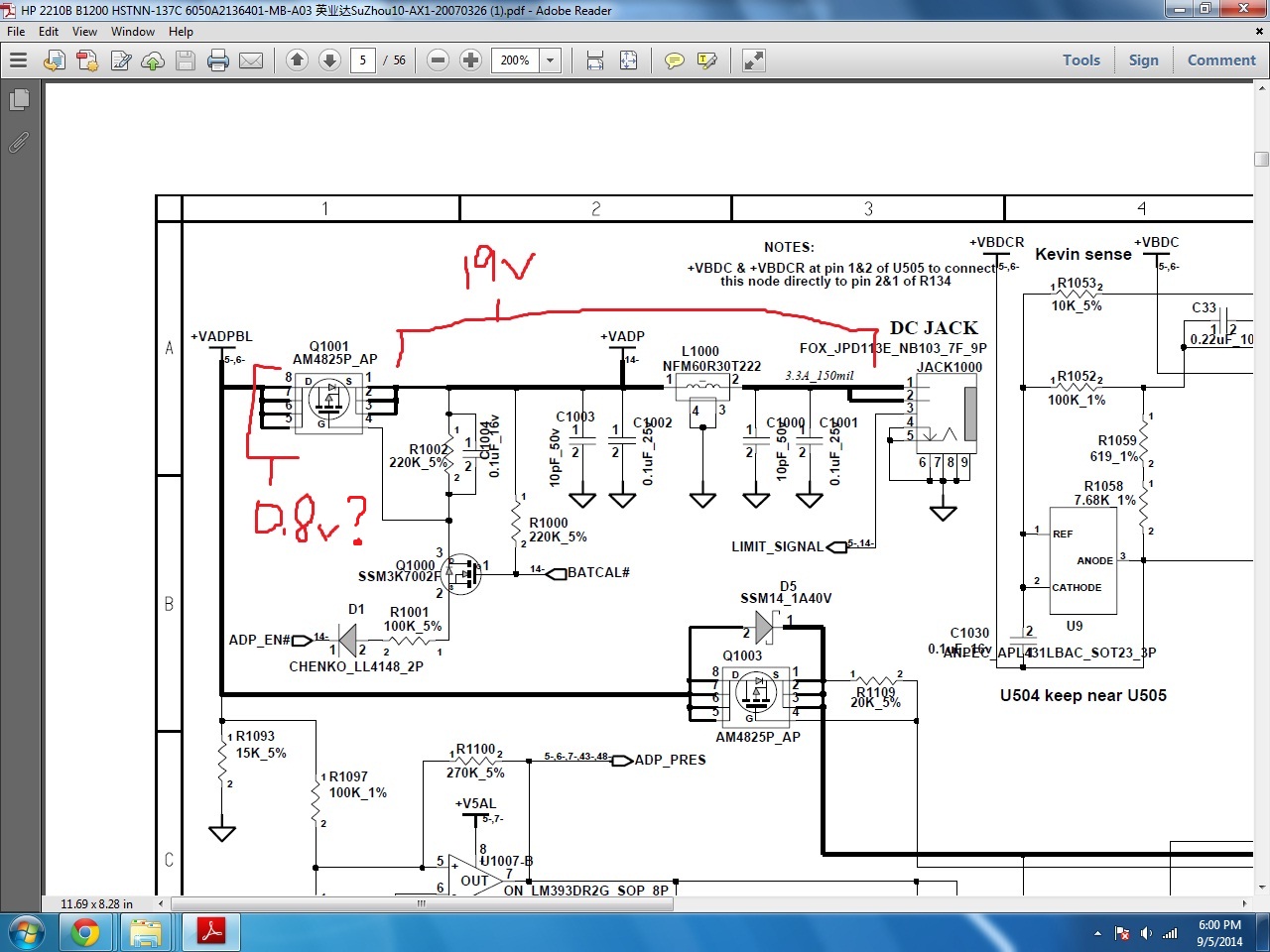
Task: Click the network signal tray icon
Action: [1170, 933]
